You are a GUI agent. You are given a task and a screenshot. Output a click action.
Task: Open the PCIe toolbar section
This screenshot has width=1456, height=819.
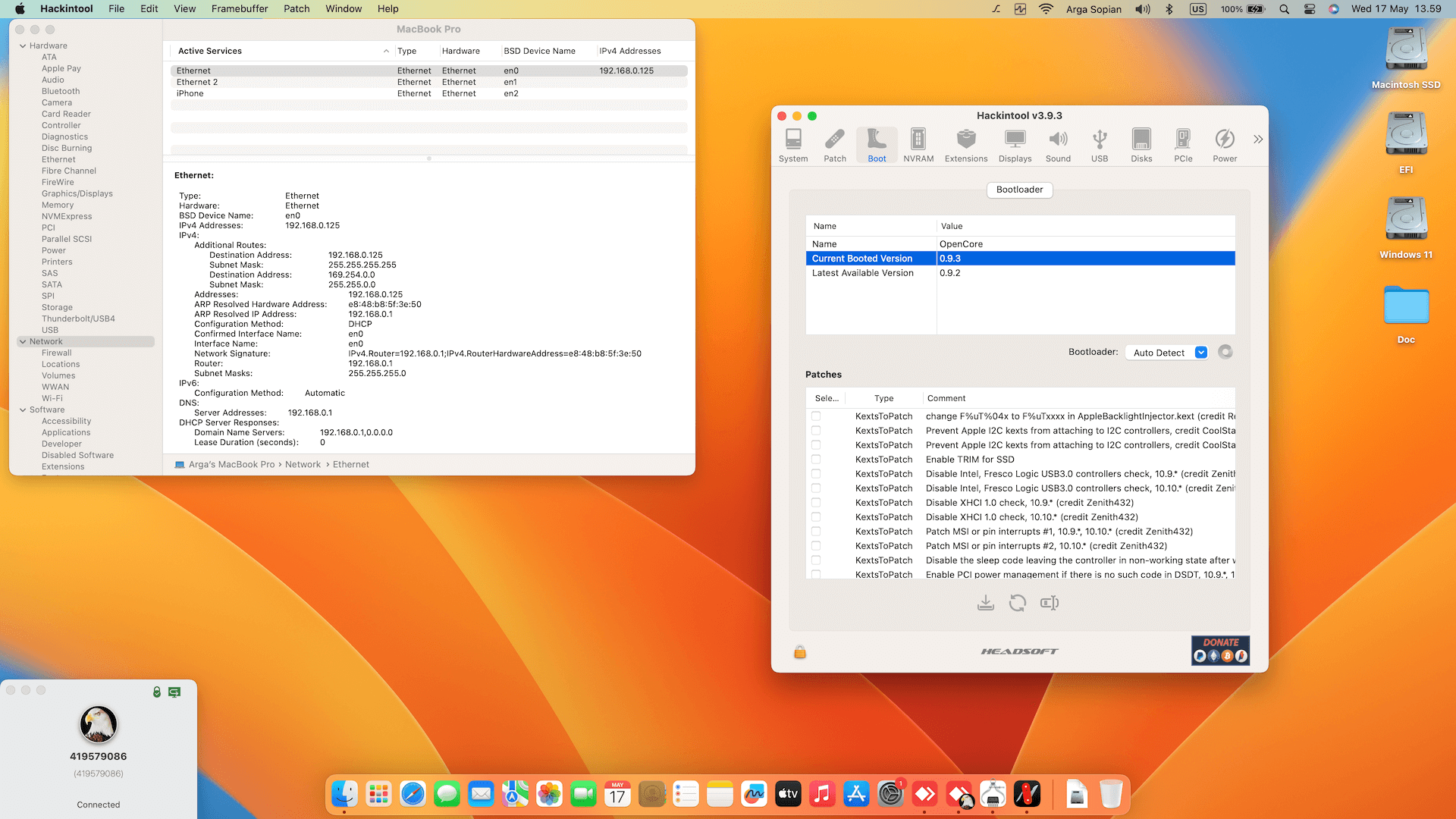click(x=1182, y=145)
